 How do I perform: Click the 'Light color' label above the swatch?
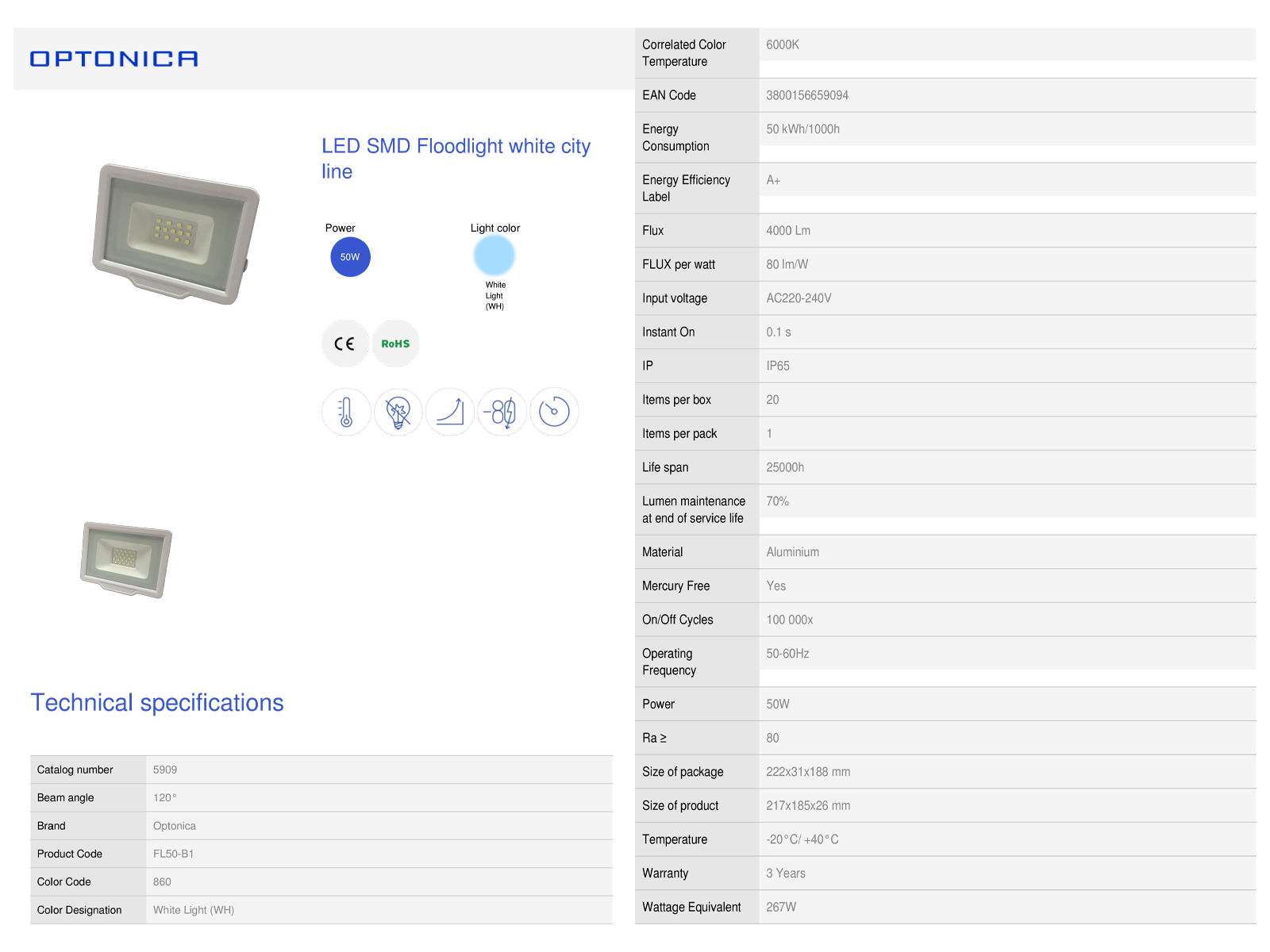495,228
